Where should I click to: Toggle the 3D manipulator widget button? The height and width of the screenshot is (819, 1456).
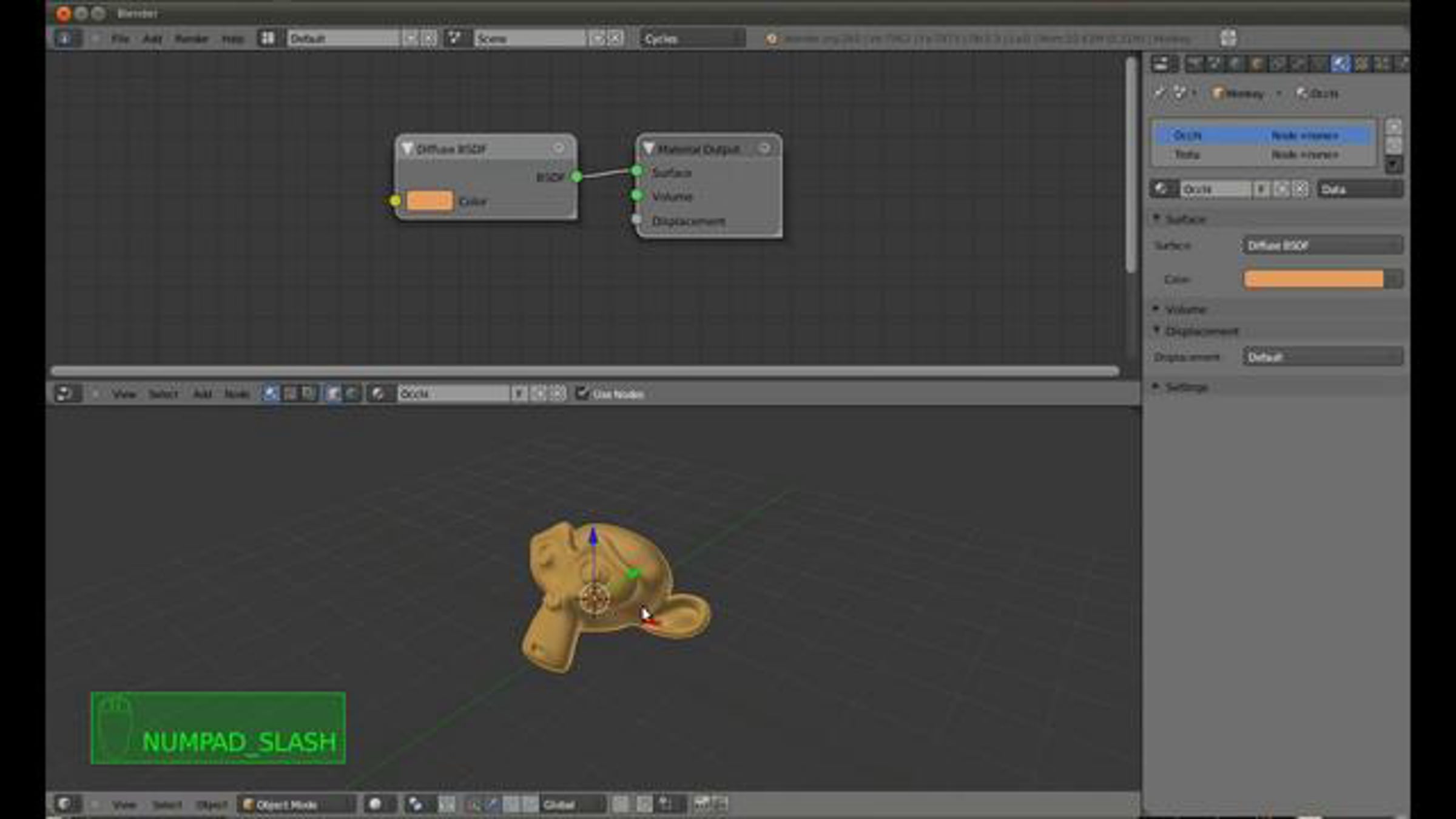(473, 804)
